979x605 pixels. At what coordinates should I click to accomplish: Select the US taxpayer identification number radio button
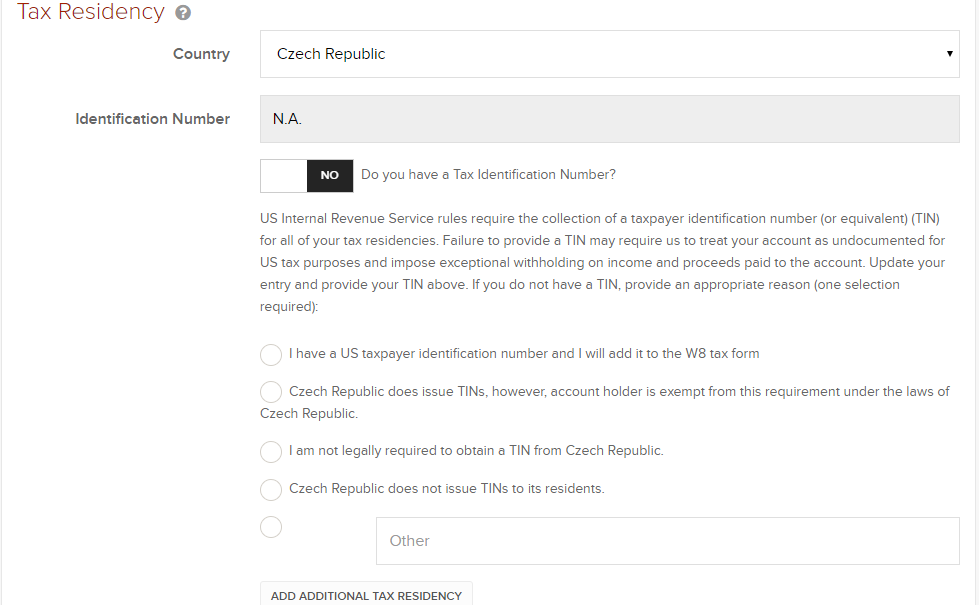click(271, 355)
